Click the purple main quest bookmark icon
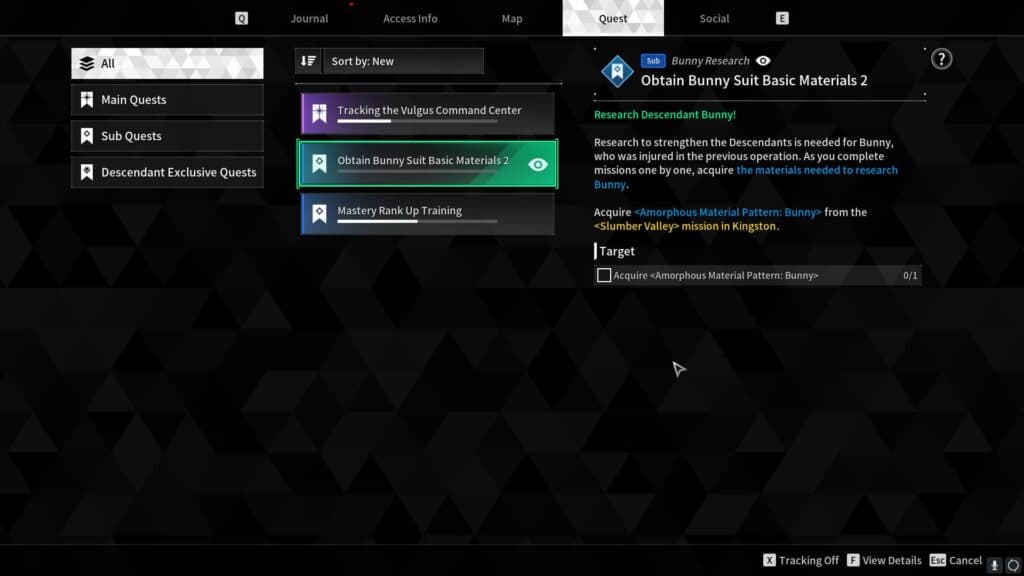 coord(319,113)
